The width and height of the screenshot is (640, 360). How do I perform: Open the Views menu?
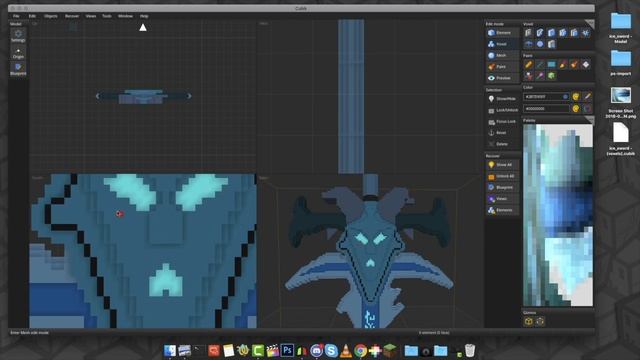(x=91, y=16)
